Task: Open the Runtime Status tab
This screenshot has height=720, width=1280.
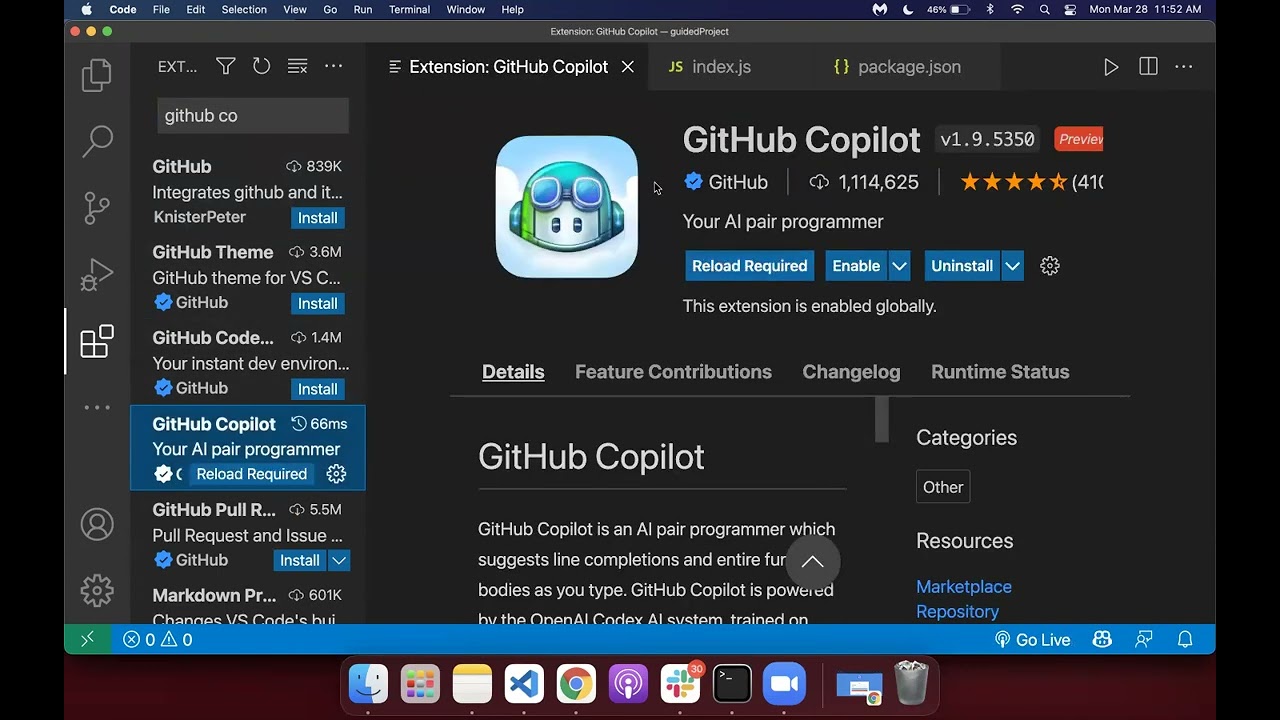Action: tap(1000, 372)
